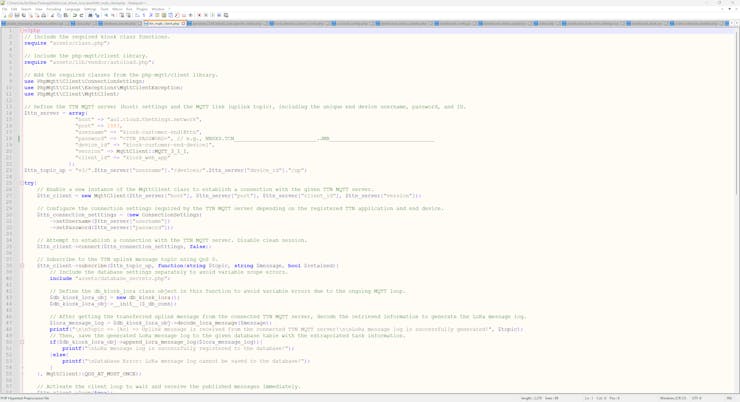740x402 pixels.
Task: Collapse the subscribe function fold marker
Action: point(22,266)
